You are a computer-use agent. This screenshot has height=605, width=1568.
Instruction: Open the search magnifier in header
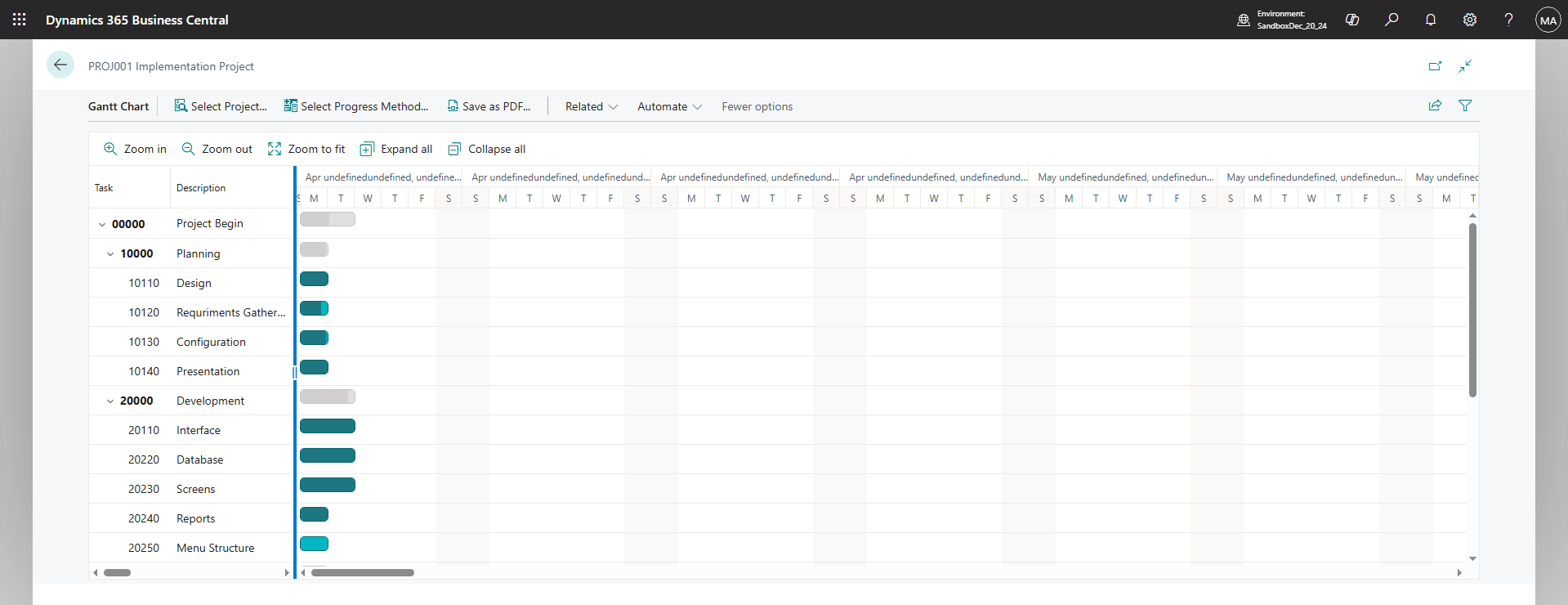[x=1392, y=20]
